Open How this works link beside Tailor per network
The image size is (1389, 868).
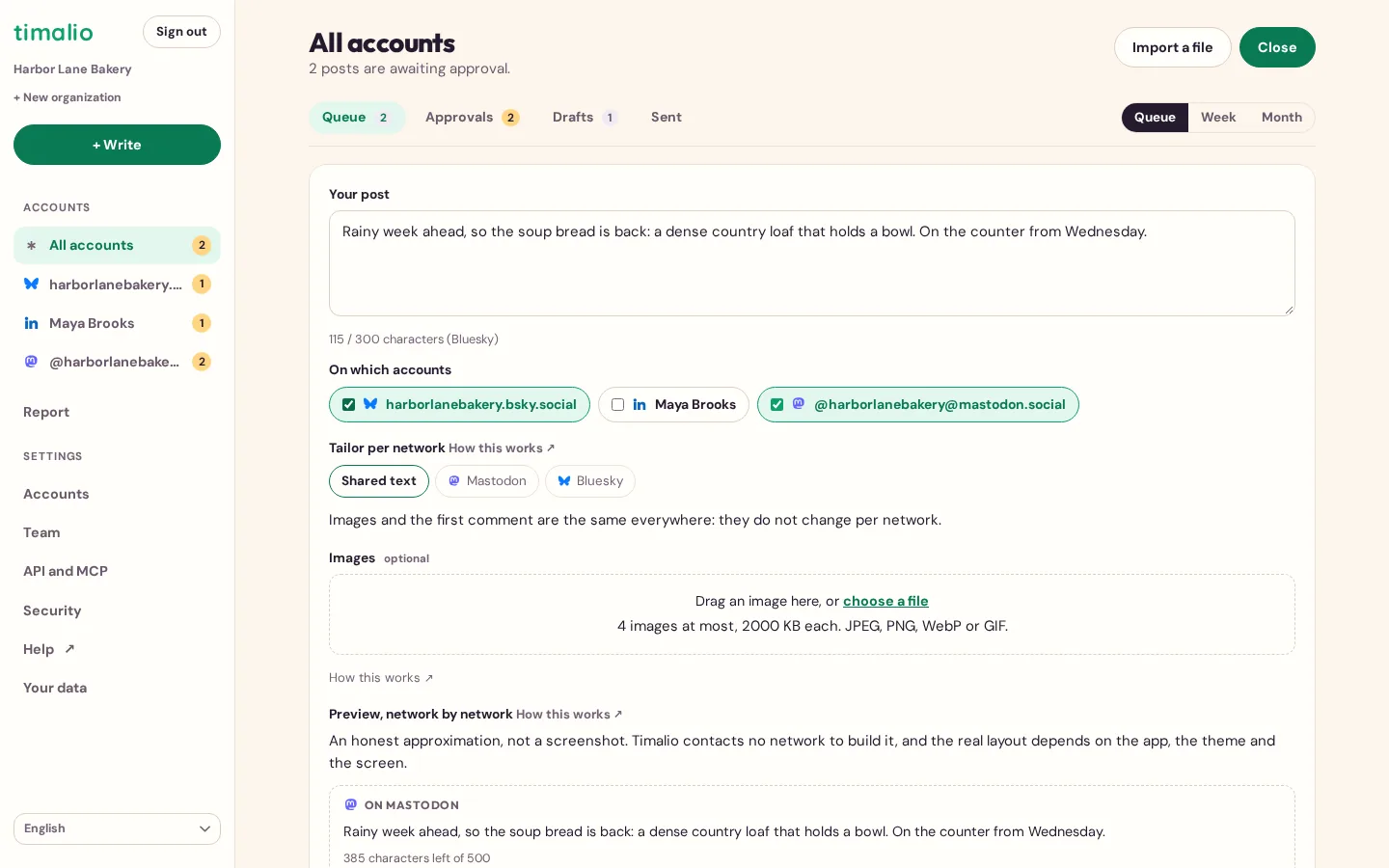point(502,448)
